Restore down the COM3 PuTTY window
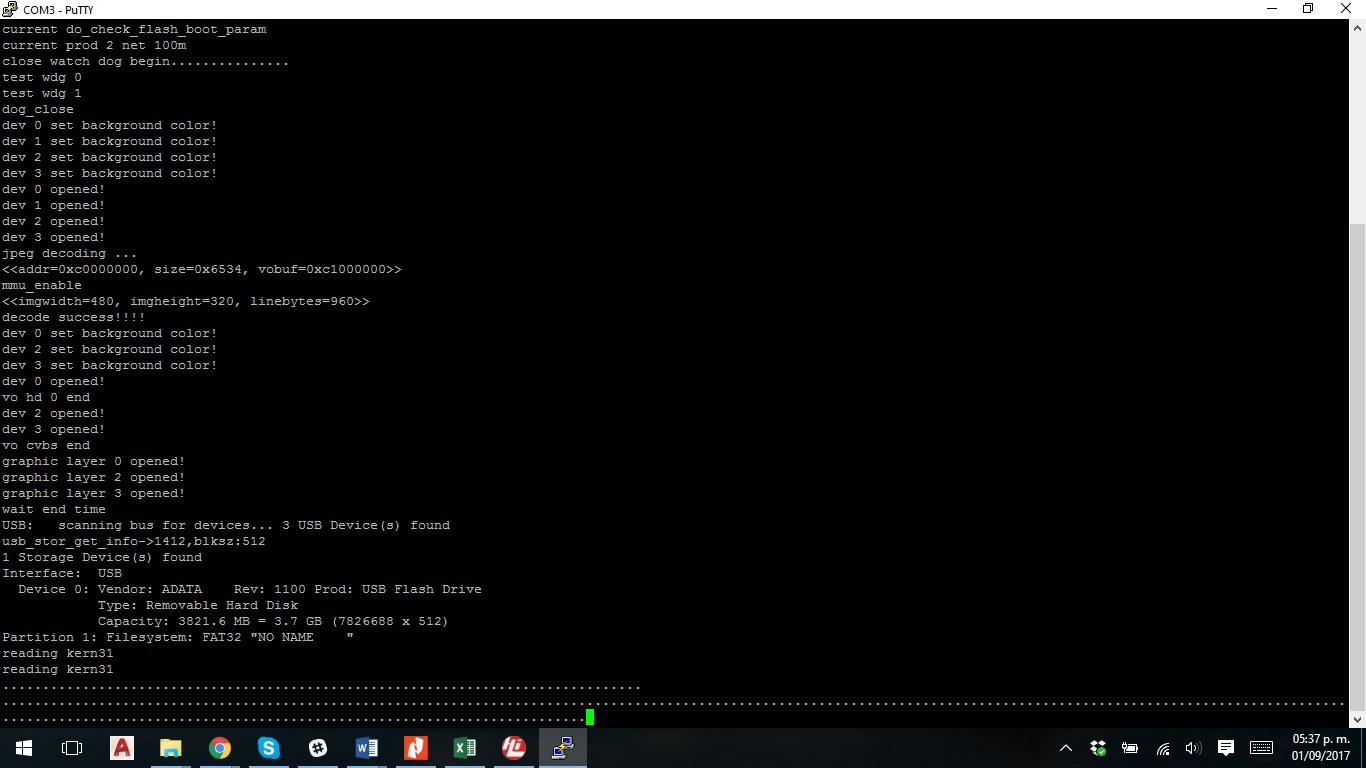This screenshot has height=768, width=1366. [1307, 9]
